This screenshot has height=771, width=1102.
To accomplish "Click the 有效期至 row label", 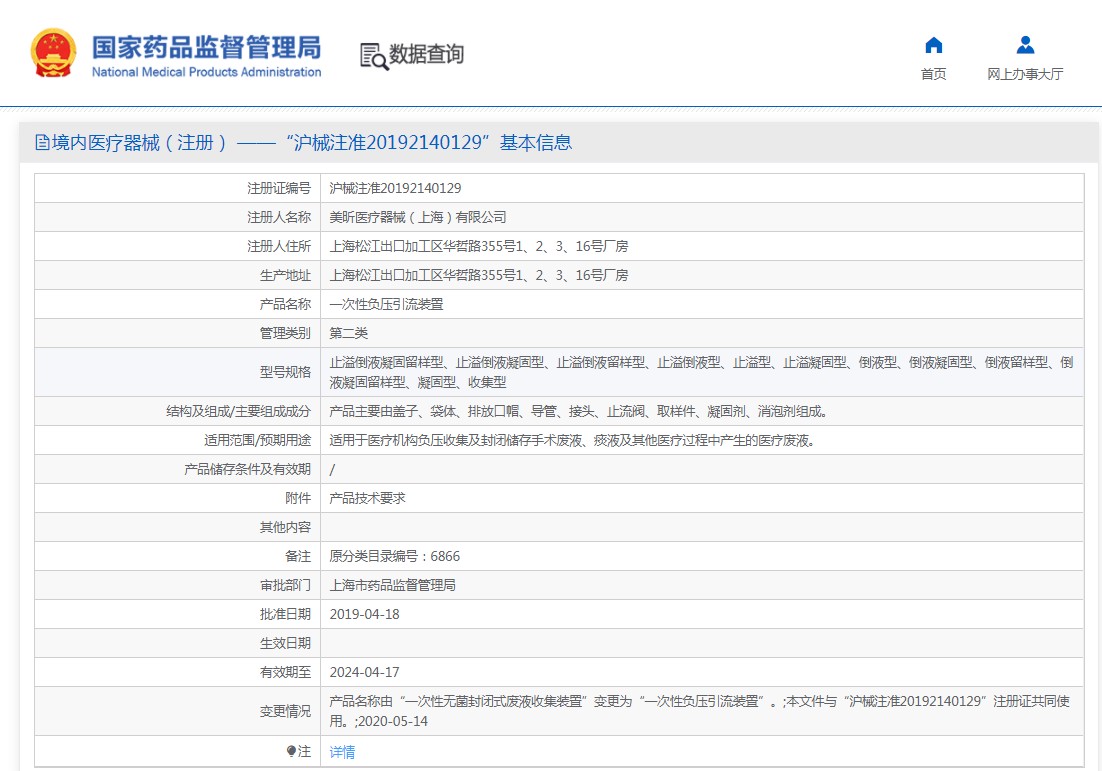I will tap(285, 672).
